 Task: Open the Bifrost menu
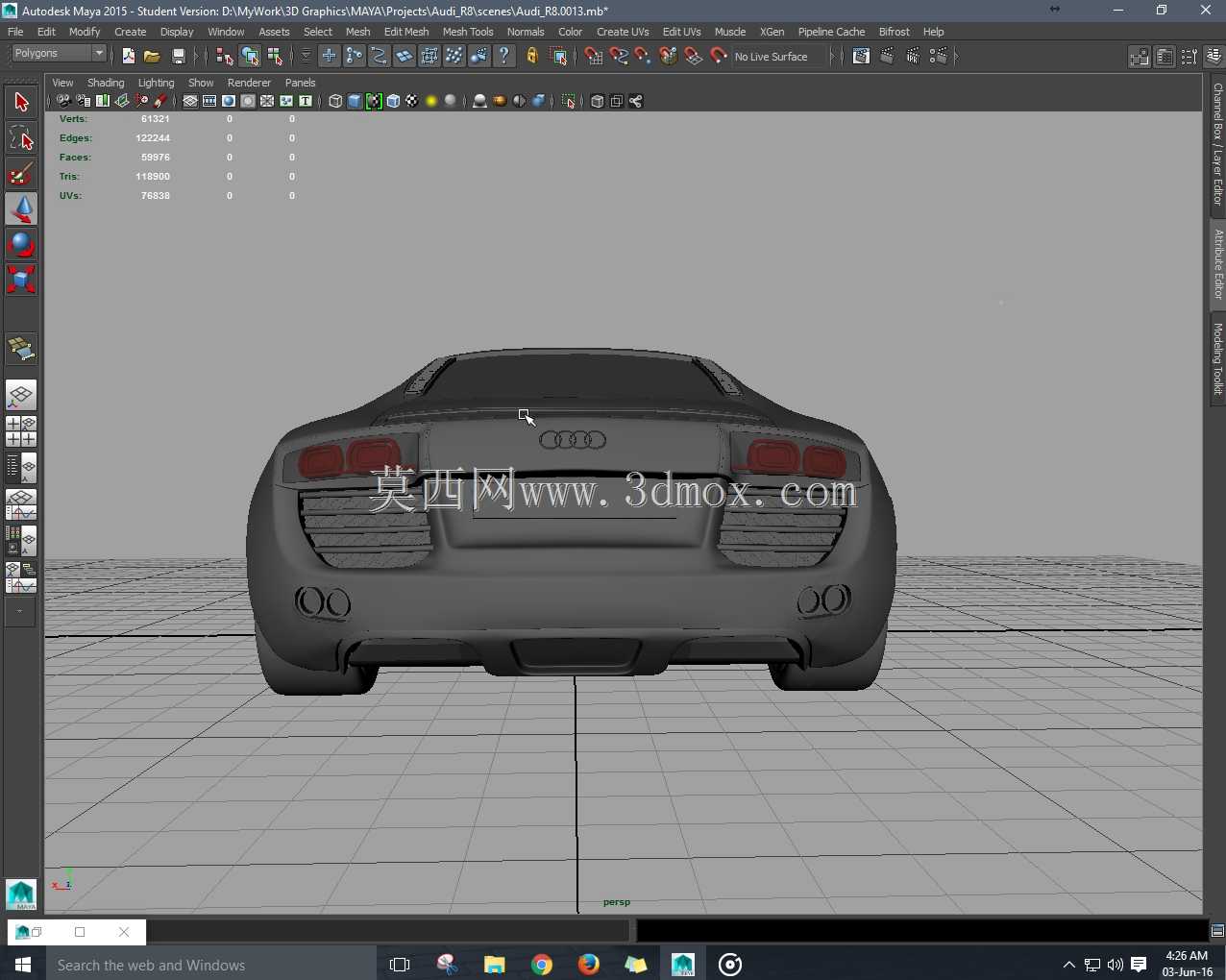(x=894, y=32)
